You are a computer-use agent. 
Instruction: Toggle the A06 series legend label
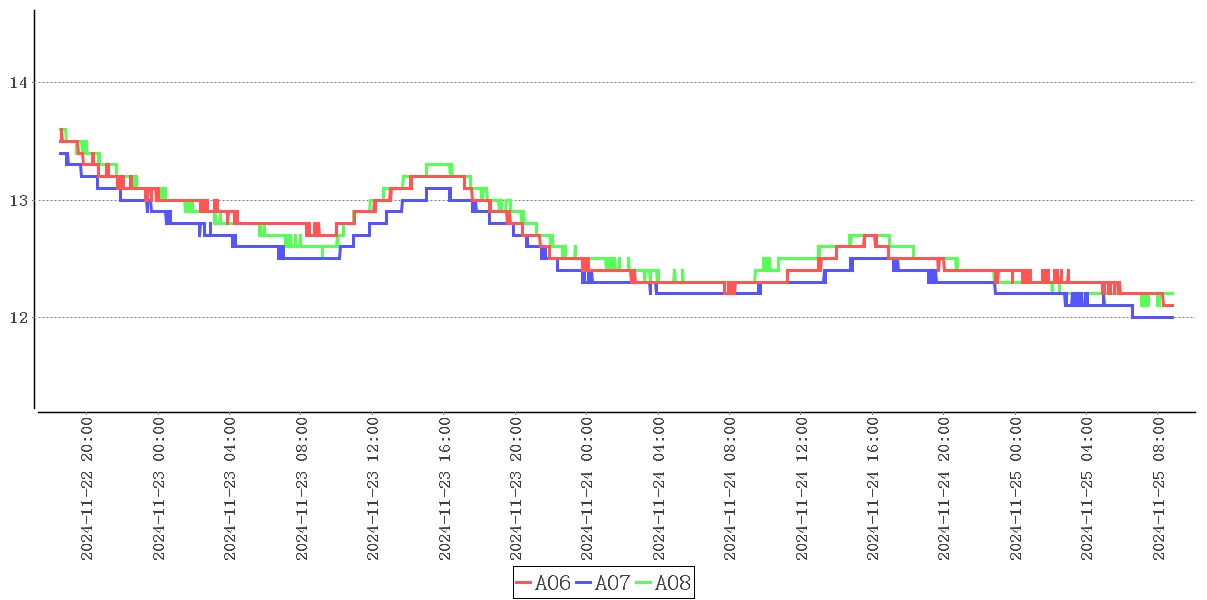553,583
